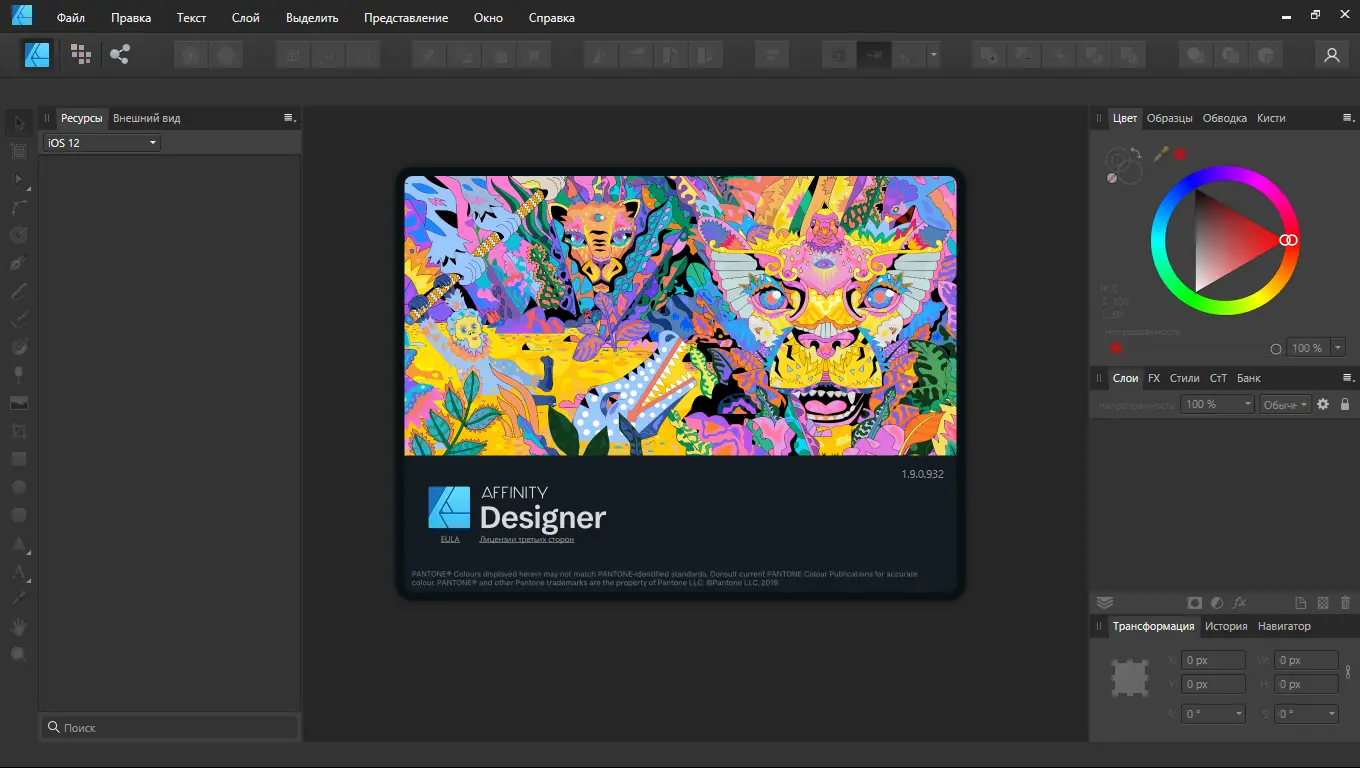Open the iOS 12 assets dropdown
Screen dimensions: 1360x768
pyautogui.click(x=101, y=143)
